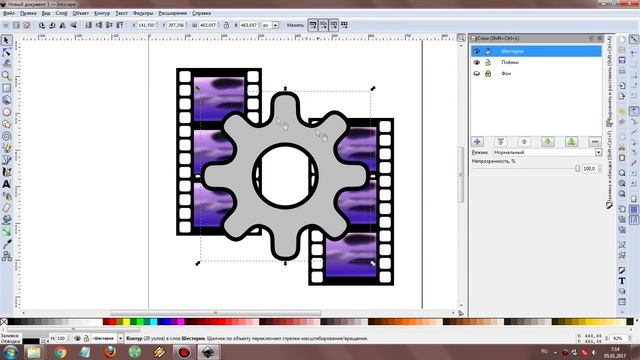
Task: Toggle status bar layer lock icon
Action: pyautogui.click(x=86, y=339)
